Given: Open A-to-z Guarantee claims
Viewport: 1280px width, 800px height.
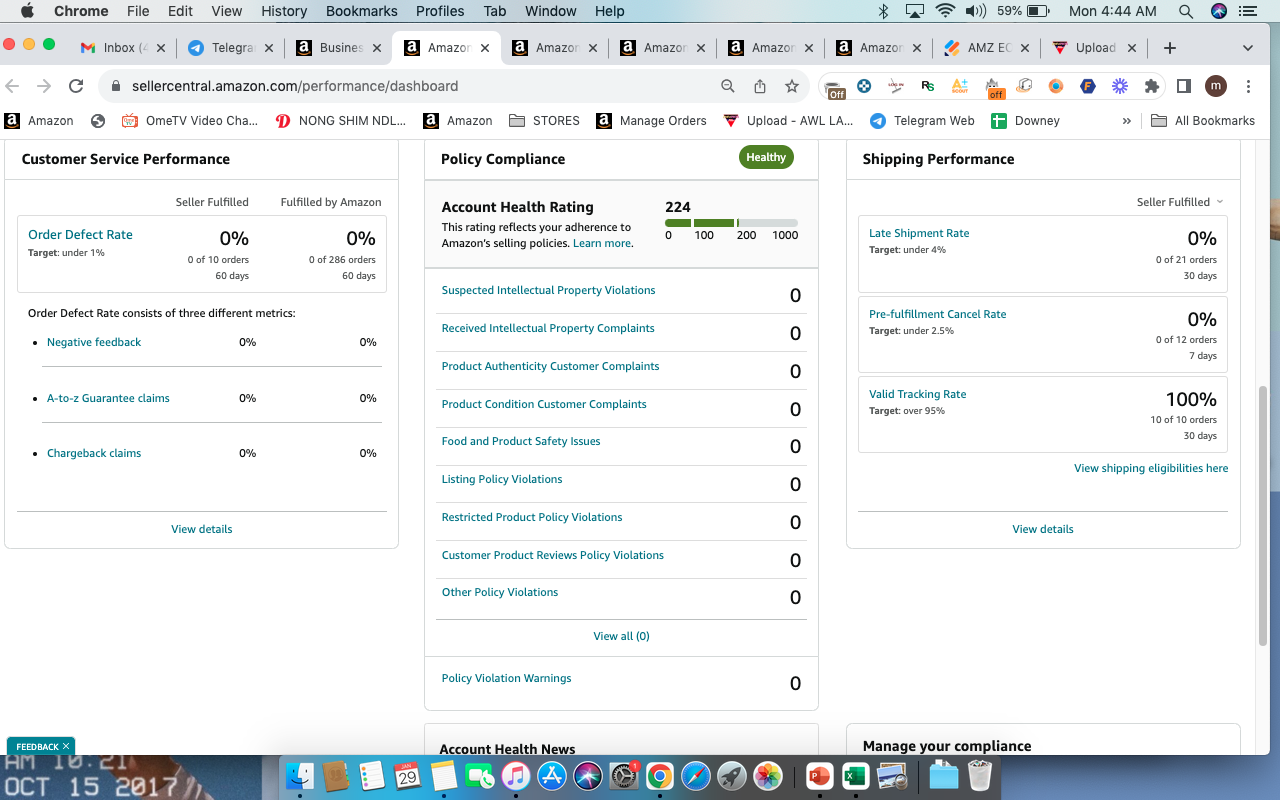Looking at the screenshot, I should point(108,398).
